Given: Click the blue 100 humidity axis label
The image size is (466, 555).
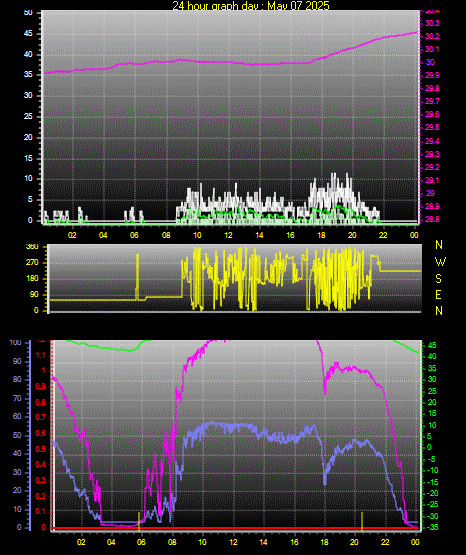Looking at the screenshot, I should 15,342.
